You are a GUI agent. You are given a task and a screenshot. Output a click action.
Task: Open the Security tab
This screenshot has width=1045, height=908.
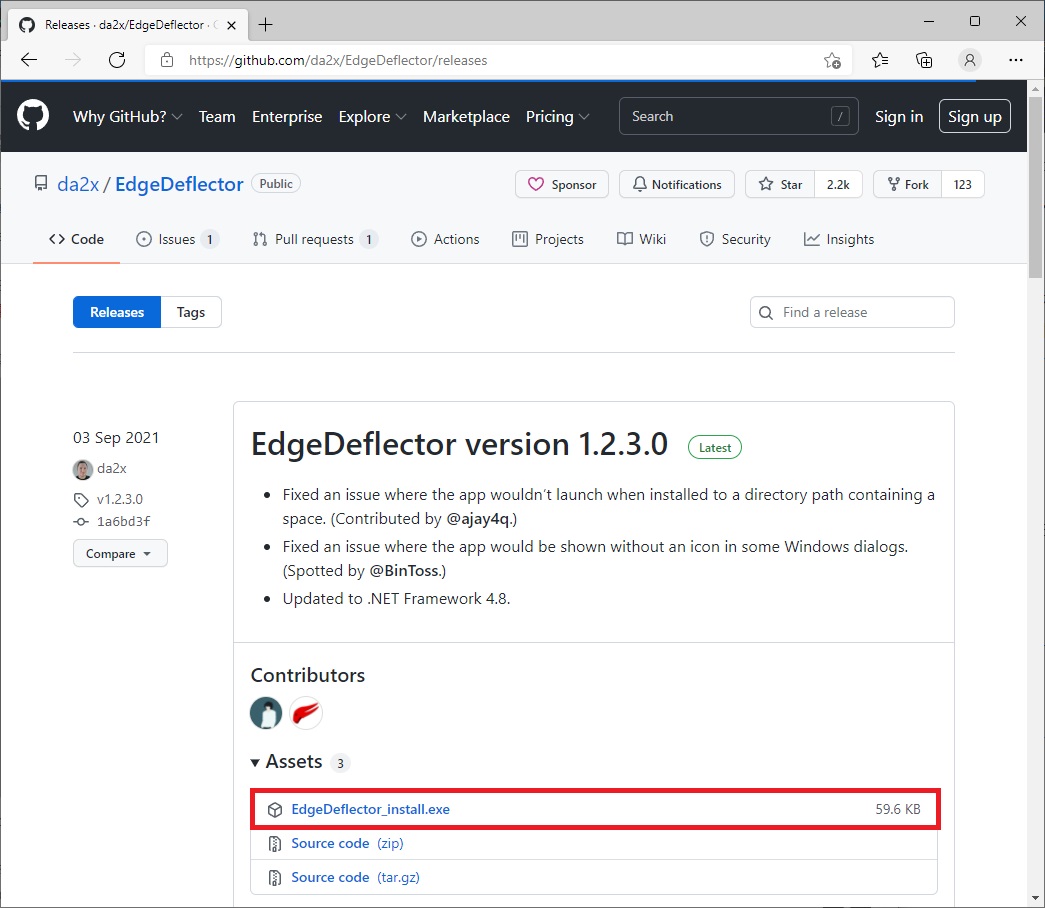tap(735, 239)
